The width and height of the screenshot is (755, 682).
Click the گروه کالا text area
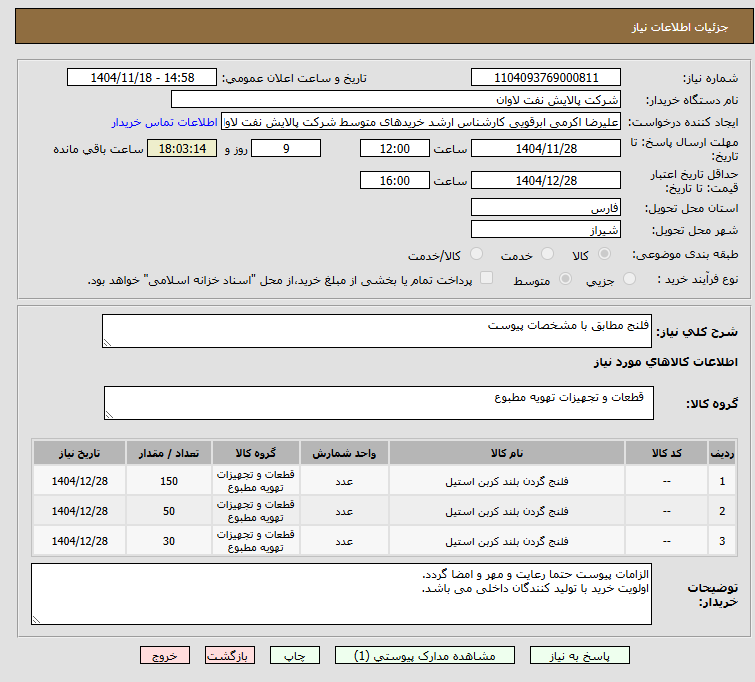pyautogui.click(x=378, y=403)
